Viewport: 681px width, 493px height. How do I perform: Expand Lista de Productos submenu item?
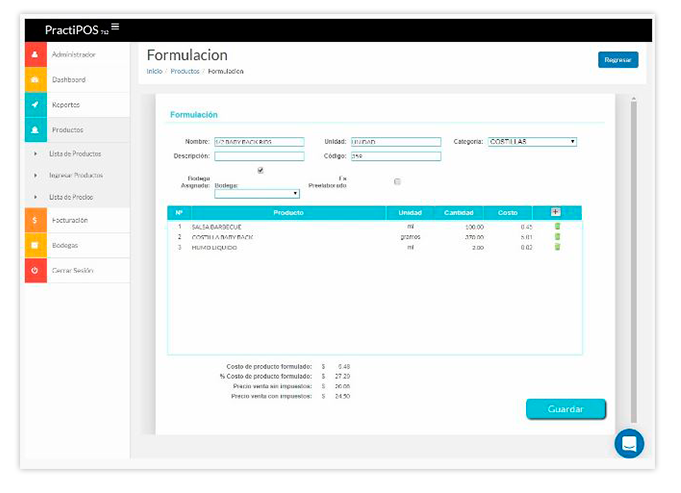point(75,153)
